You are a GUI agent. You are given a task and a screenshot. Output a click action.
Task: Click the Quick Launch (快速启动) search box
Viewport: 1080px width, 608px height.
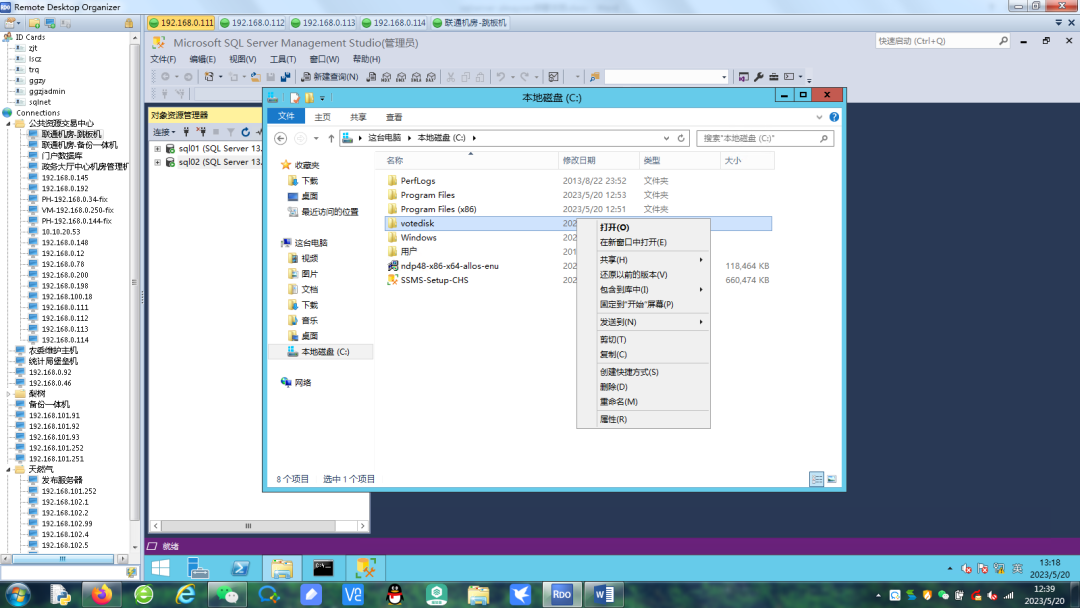coord(942,41)
